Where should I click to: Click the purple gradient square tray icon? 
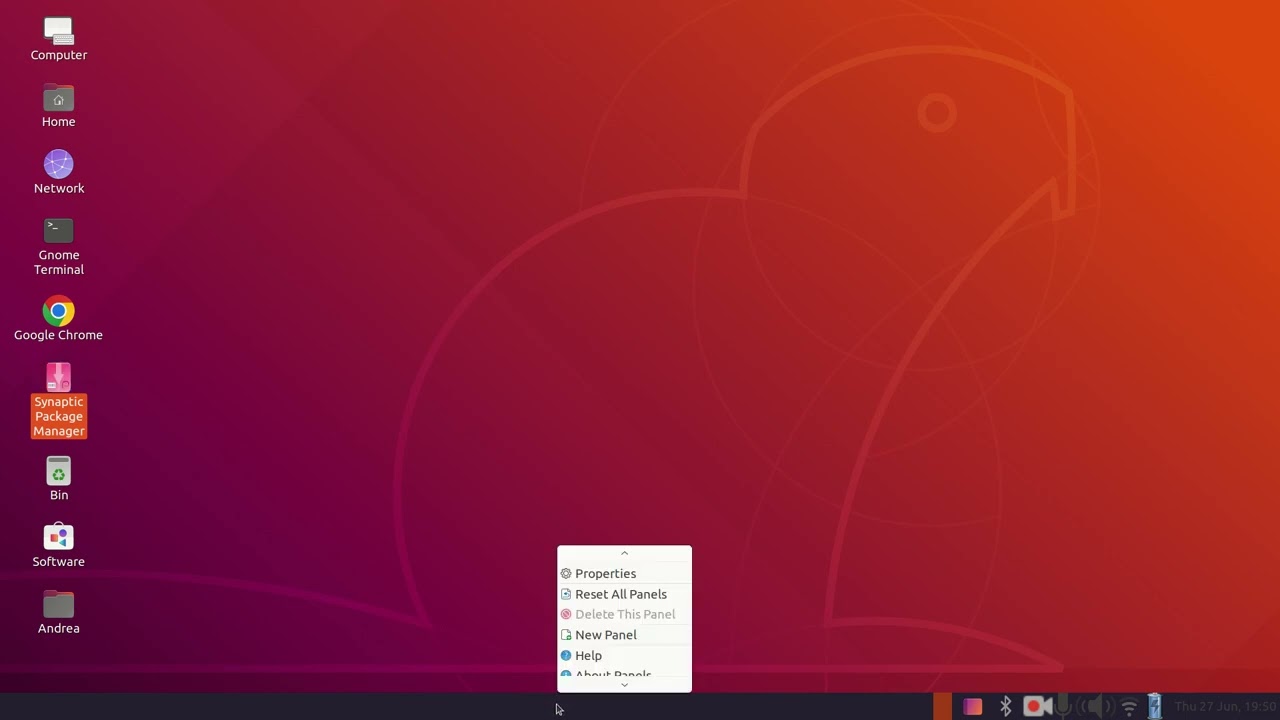coord(972,707)
